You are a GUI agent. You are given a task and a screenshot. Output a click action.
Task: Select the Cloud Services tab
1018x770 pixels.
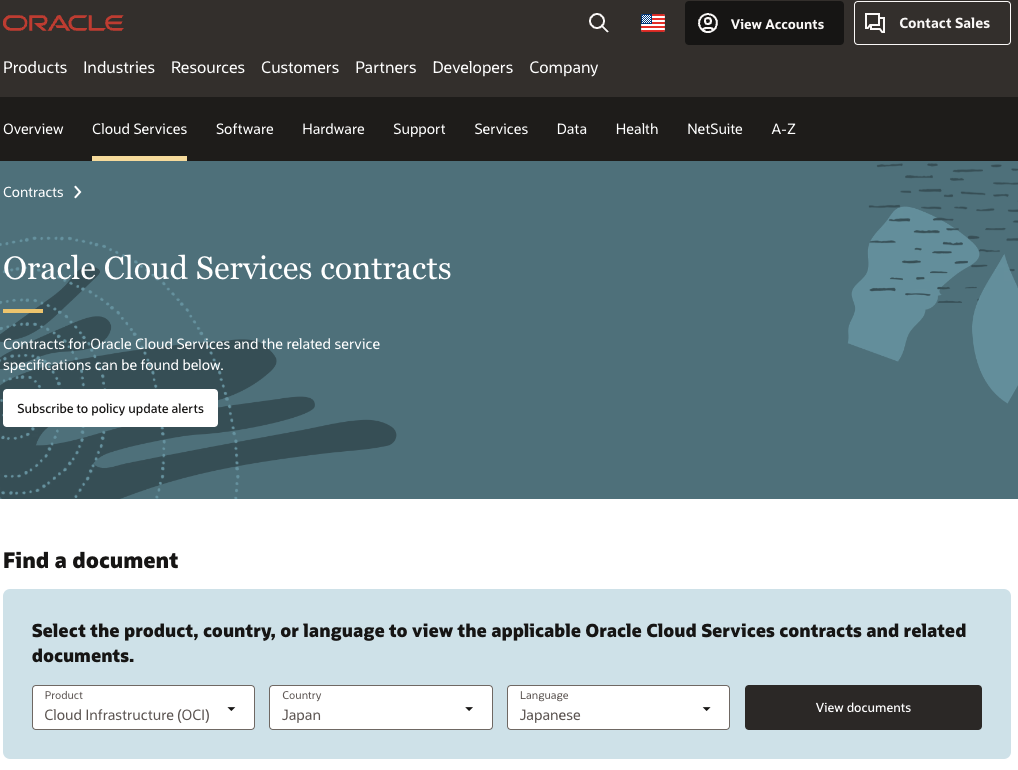pyautogui.click(x=140, y=129)
